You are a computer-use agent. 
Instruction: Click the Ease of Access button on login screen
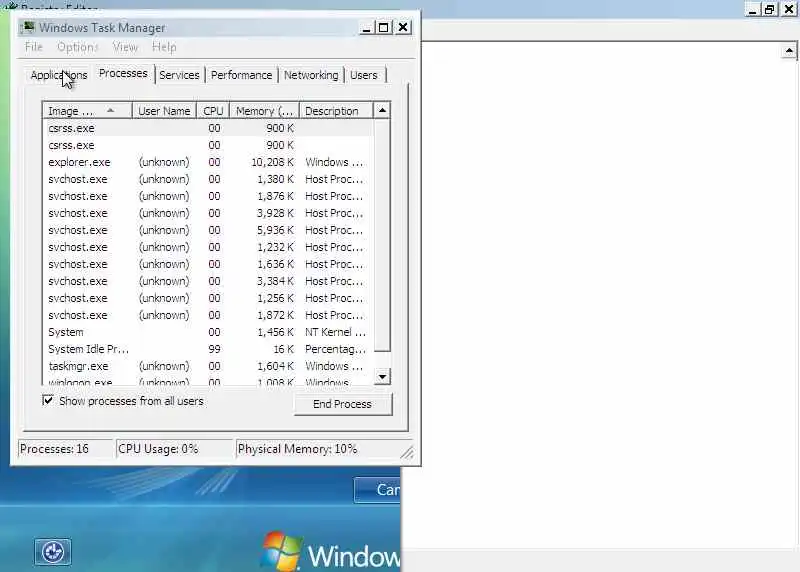53,552
